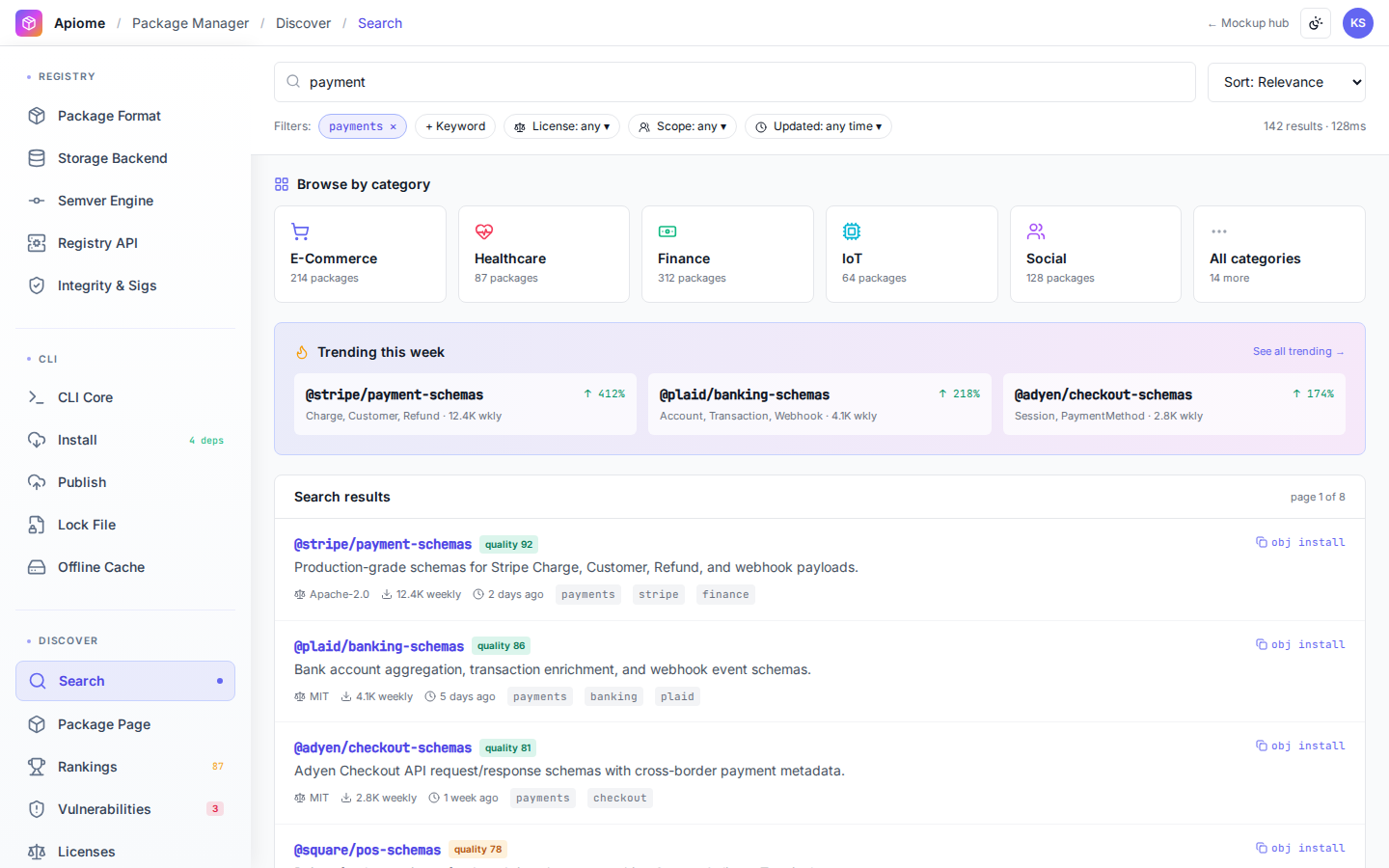Open Integrity & Sigs in sidebar
This screenshot has width=1389, height=868.
pyautogui.click(x=125, y=285)
